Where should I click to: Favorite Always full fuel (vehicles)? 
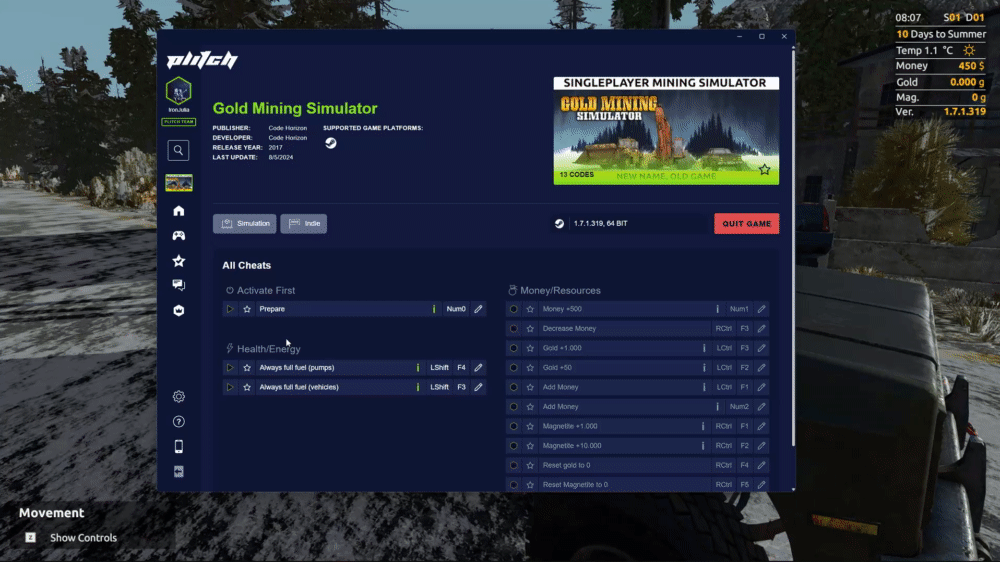247,387
